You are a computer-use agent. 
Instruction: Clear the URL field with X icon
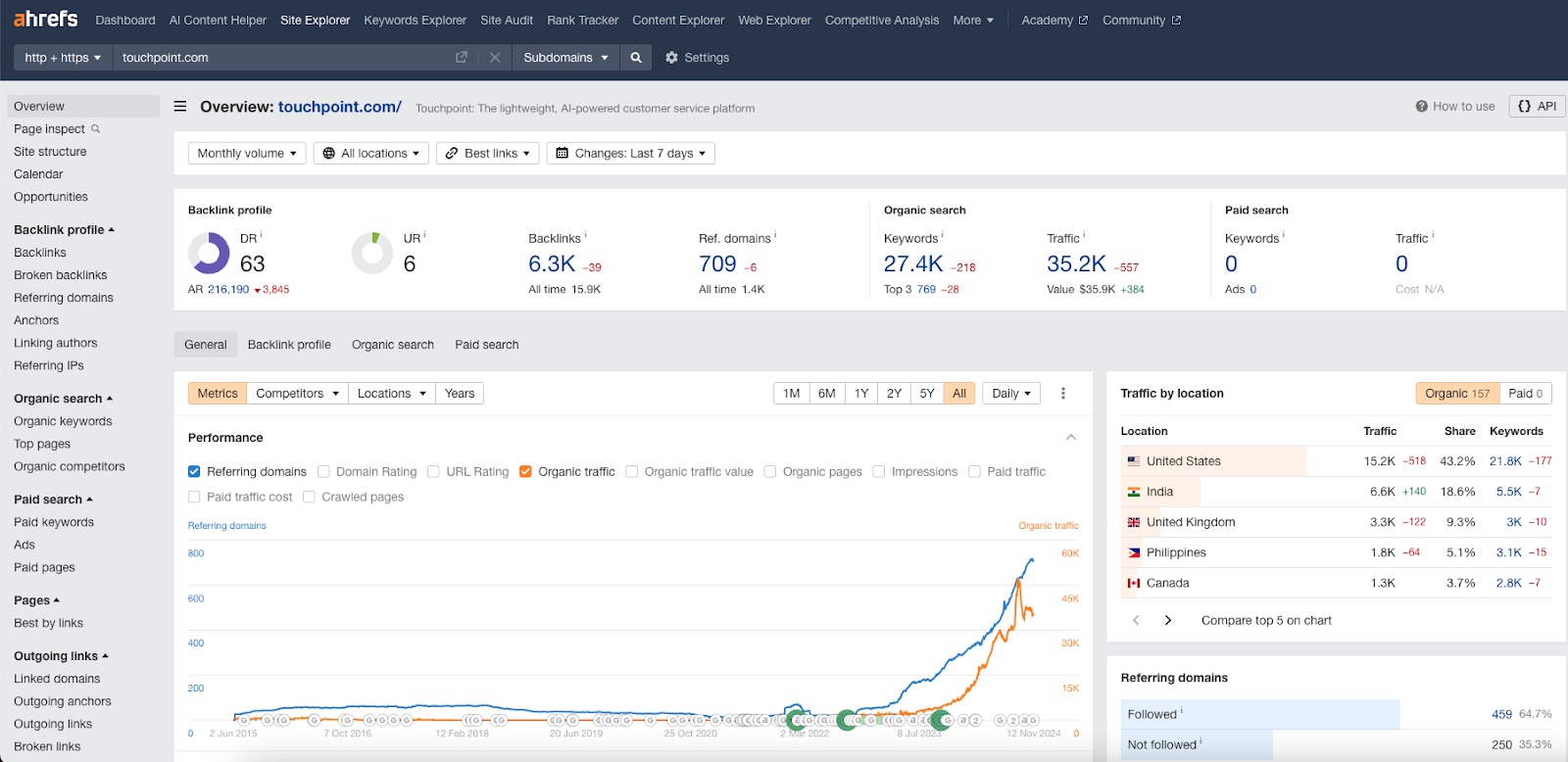click(495, 58)
